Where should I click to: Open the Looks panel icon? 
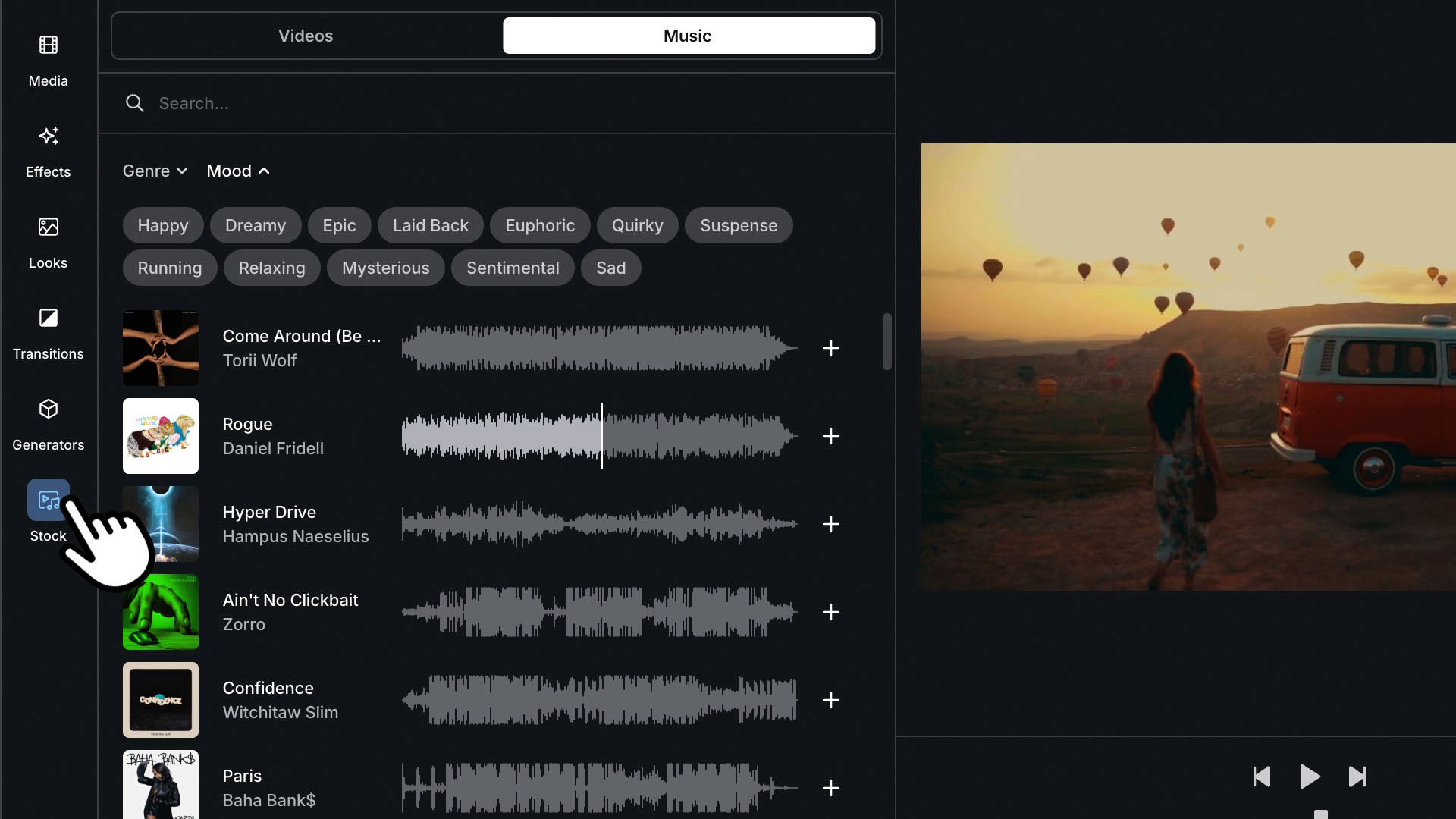point(48,227)
